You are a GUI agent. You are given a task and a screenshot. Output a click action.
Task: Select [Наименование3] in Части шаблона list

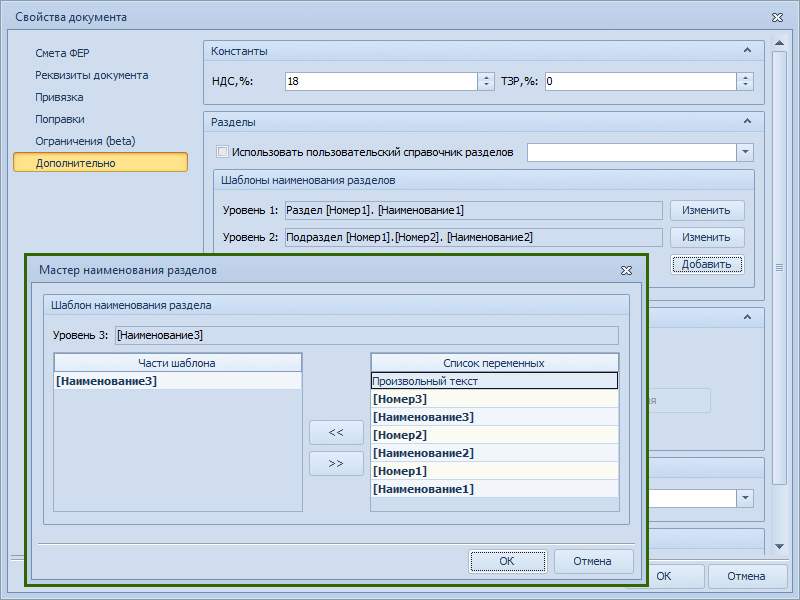[178, 381]
